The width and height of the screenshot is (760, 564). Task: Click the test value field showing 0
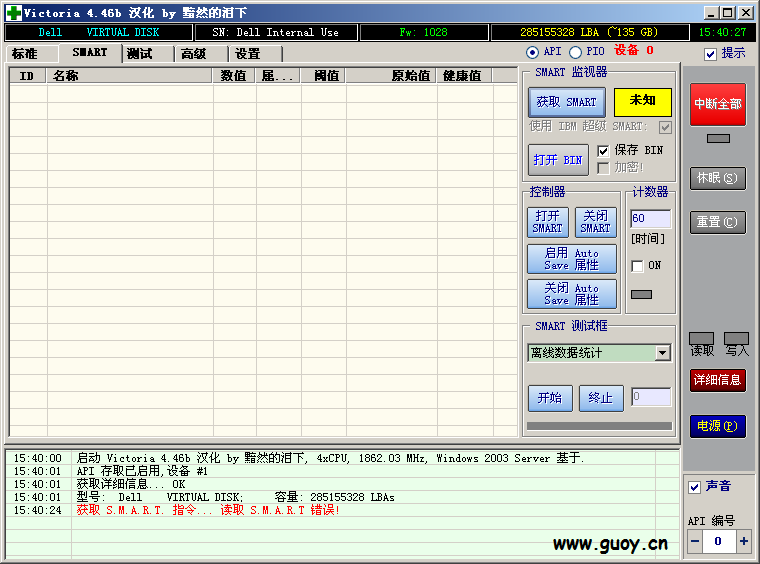[x=651, y=397]
